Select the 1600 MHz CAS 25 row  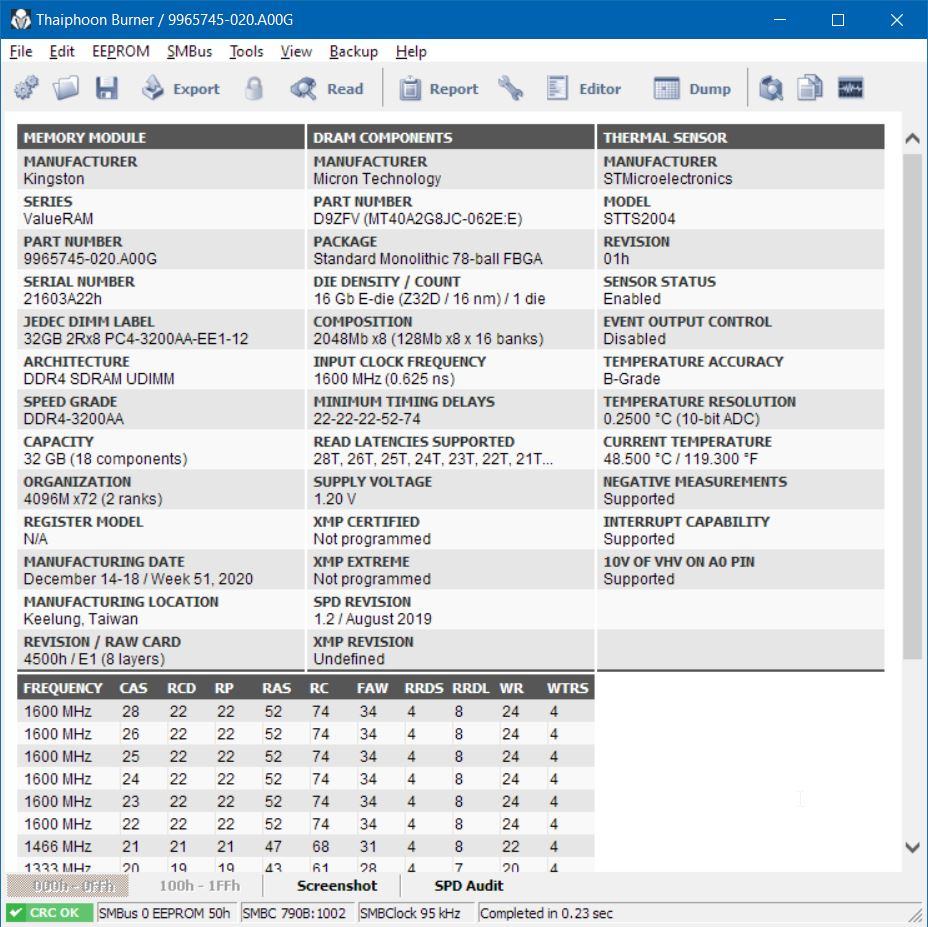tap(305, 757)
